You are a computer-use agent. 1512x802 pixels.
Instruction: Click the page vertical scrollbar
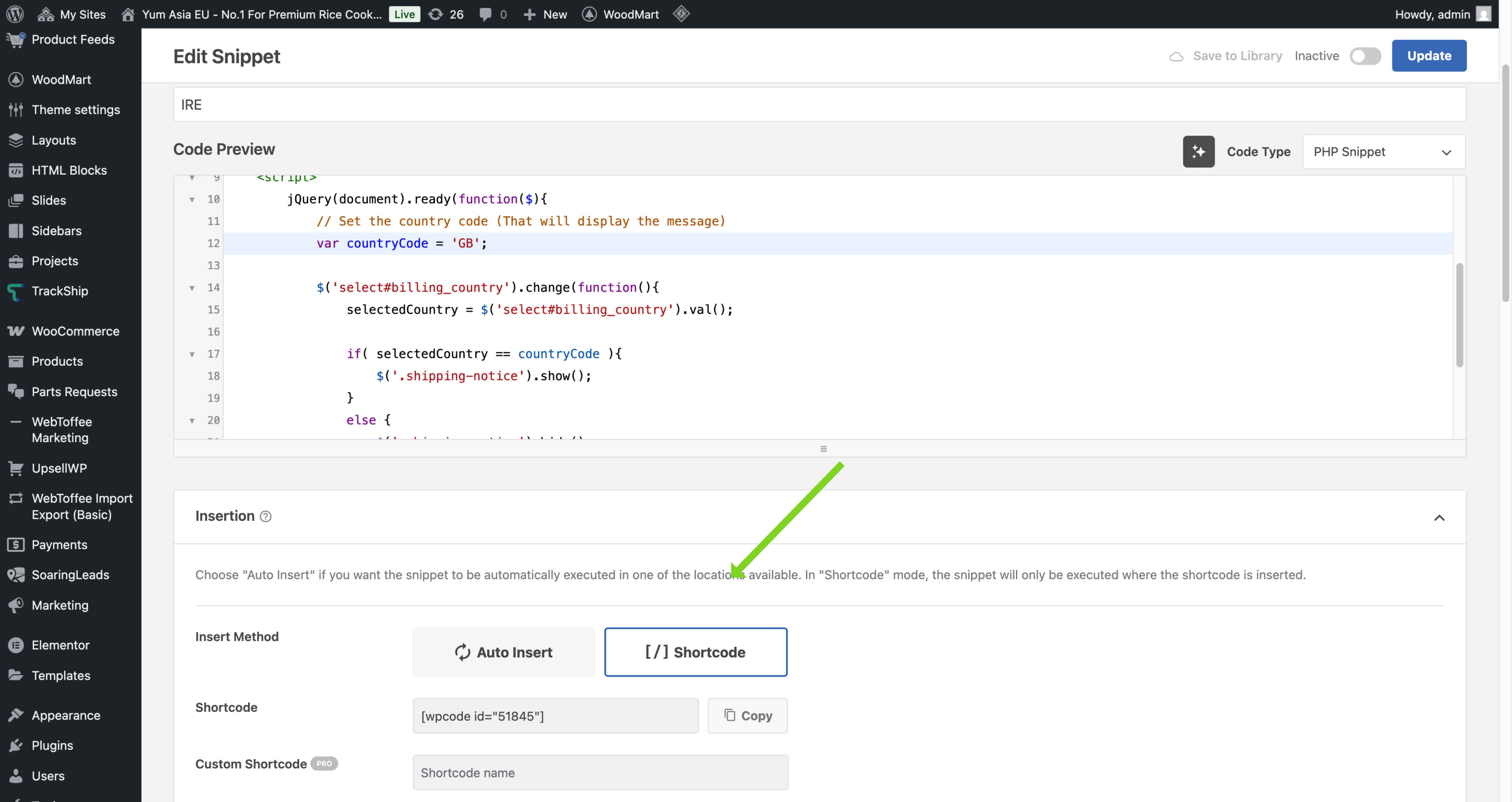click(x=1506, y=183)
